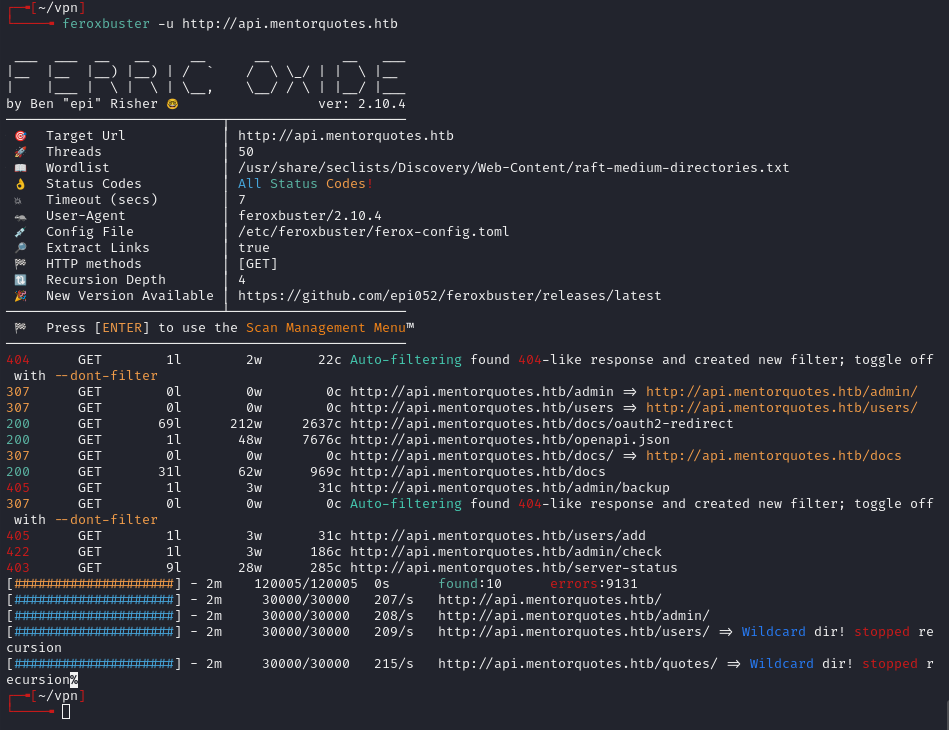Click the party popper New Version Available icon
Image resolution: width=949 pixels, height=730 pixels.
point(20,295)
